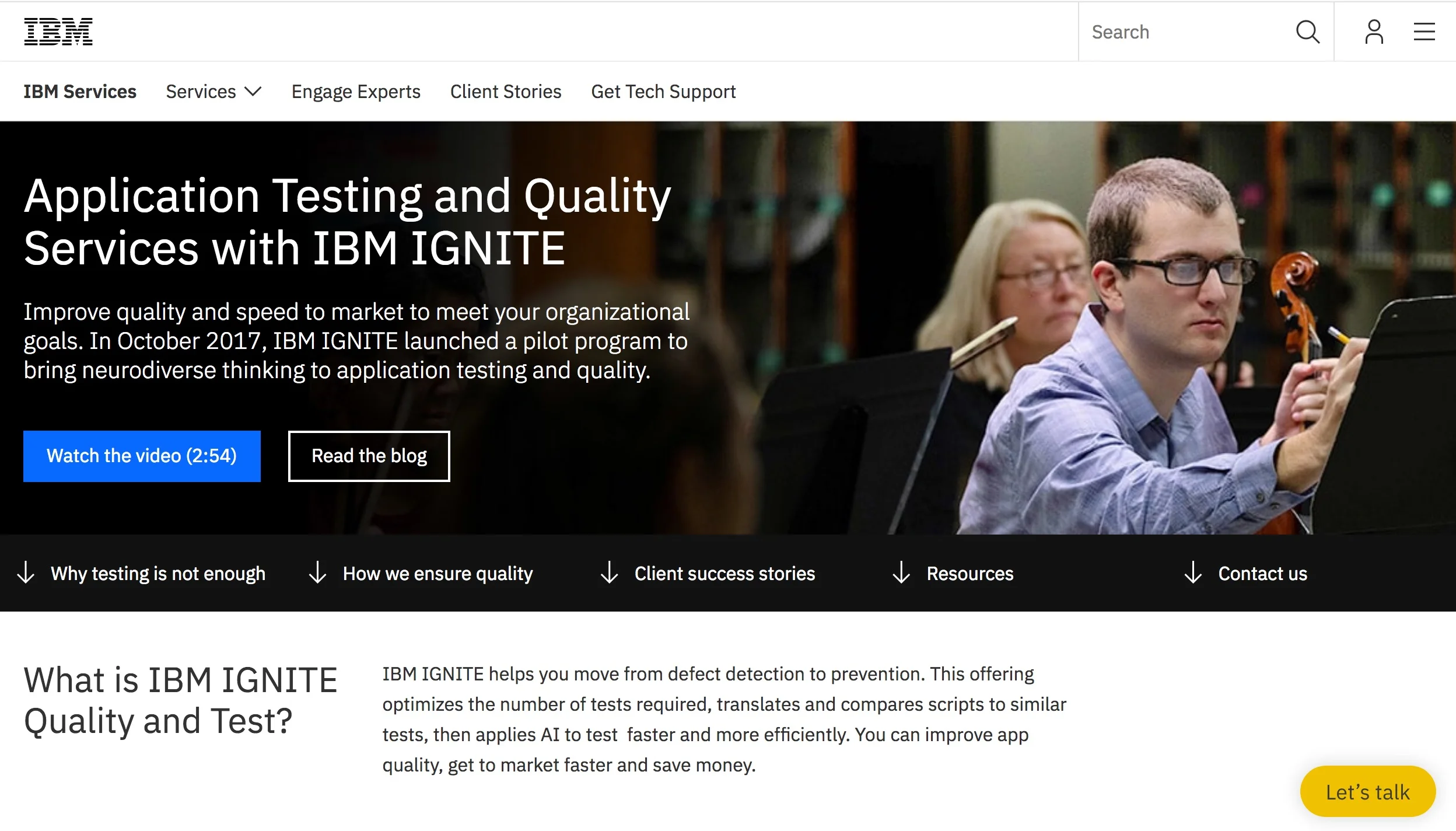Expand the Services dropdown chevron

point(253,92)
